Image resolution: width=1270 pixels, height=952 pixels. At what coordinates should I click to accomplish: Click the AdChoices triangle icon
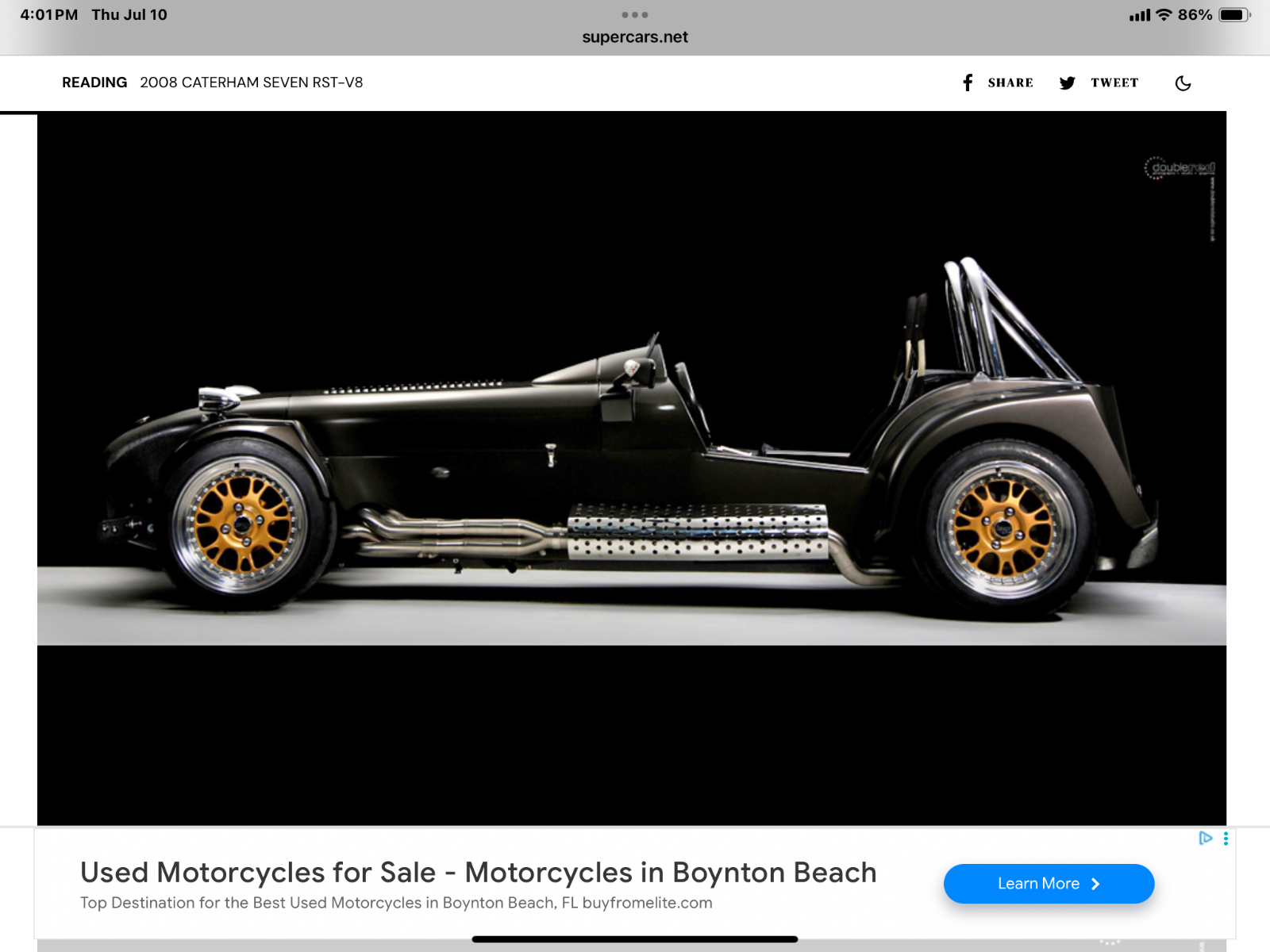click(x=1205, y=838)
